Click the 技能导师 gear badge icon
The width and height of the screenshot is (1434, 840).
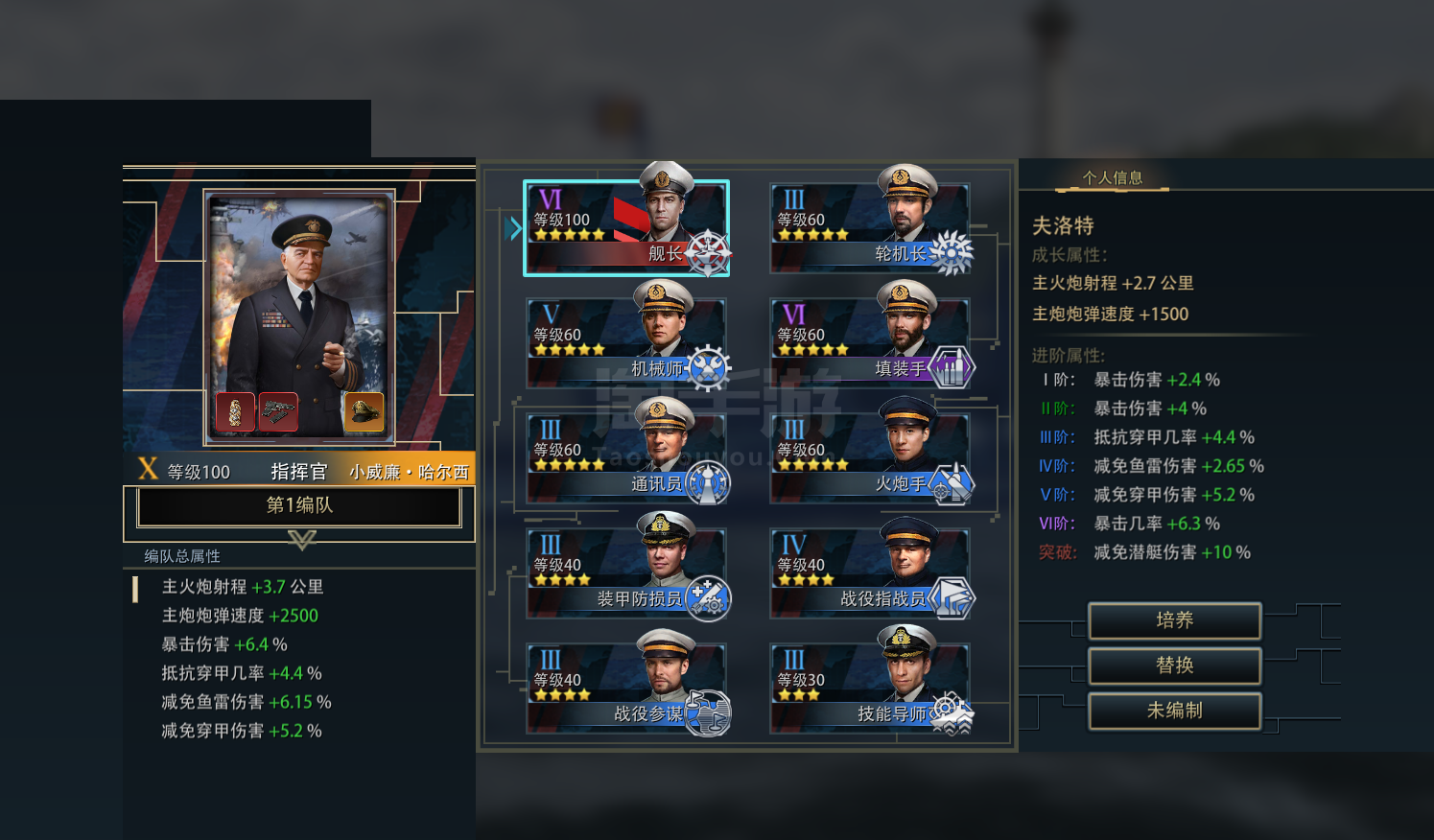point(951,713)
